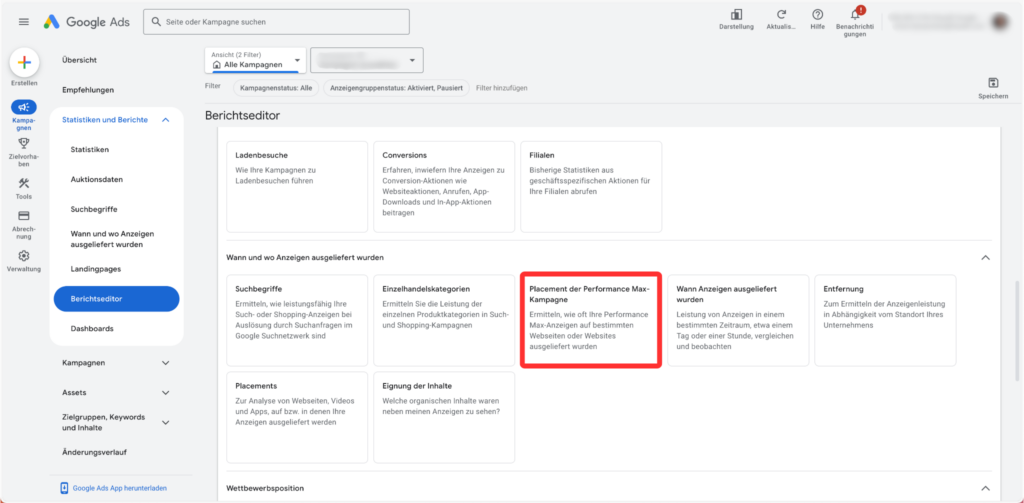Screen dimensions: 1024x503
Task: Select Berichtseditor sidebar item
Action: [116, 299]
